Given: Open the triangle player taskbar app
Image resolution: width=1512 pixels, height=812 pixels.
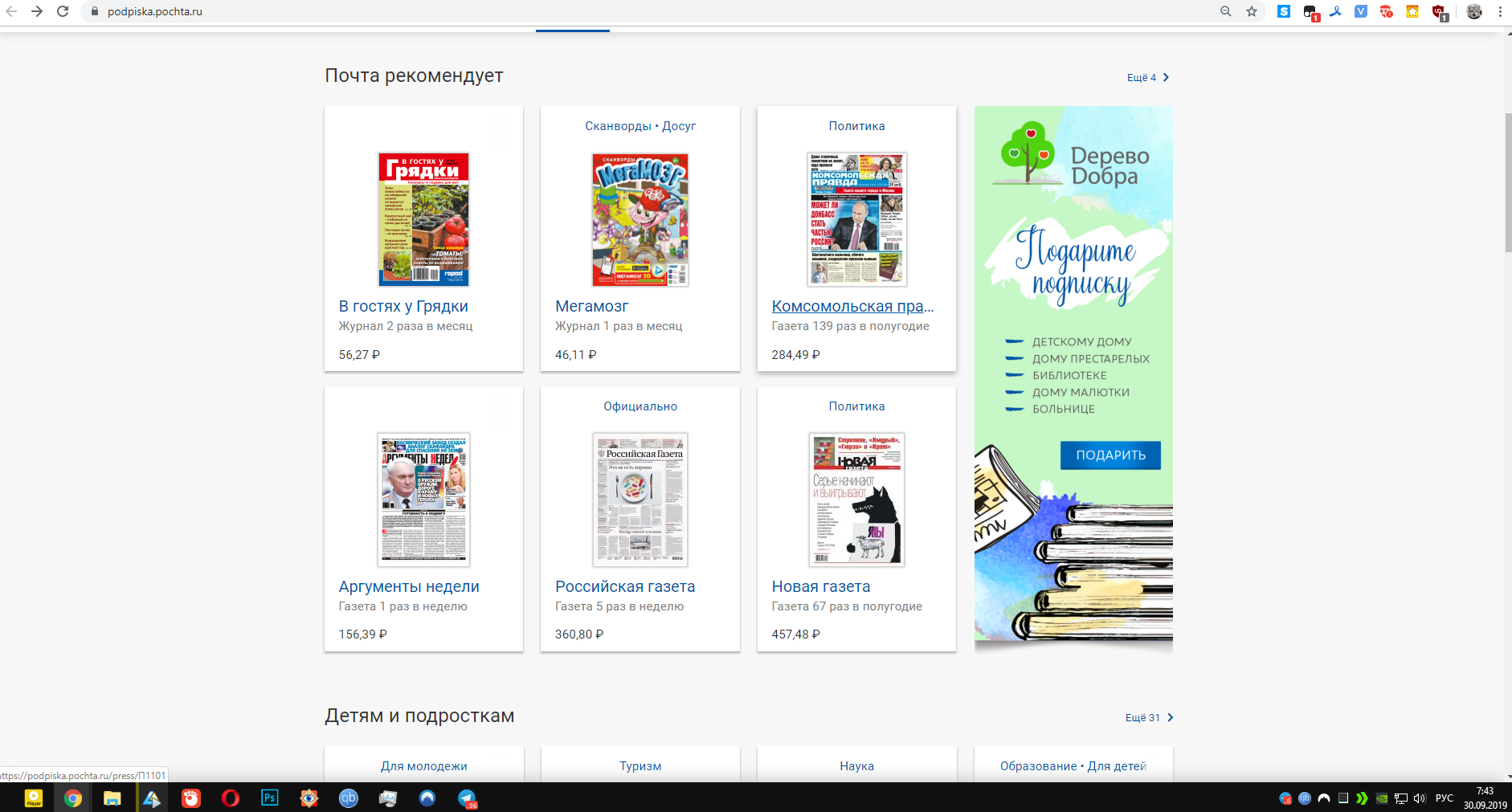Looking at the screenshot, I should (152, 798).
